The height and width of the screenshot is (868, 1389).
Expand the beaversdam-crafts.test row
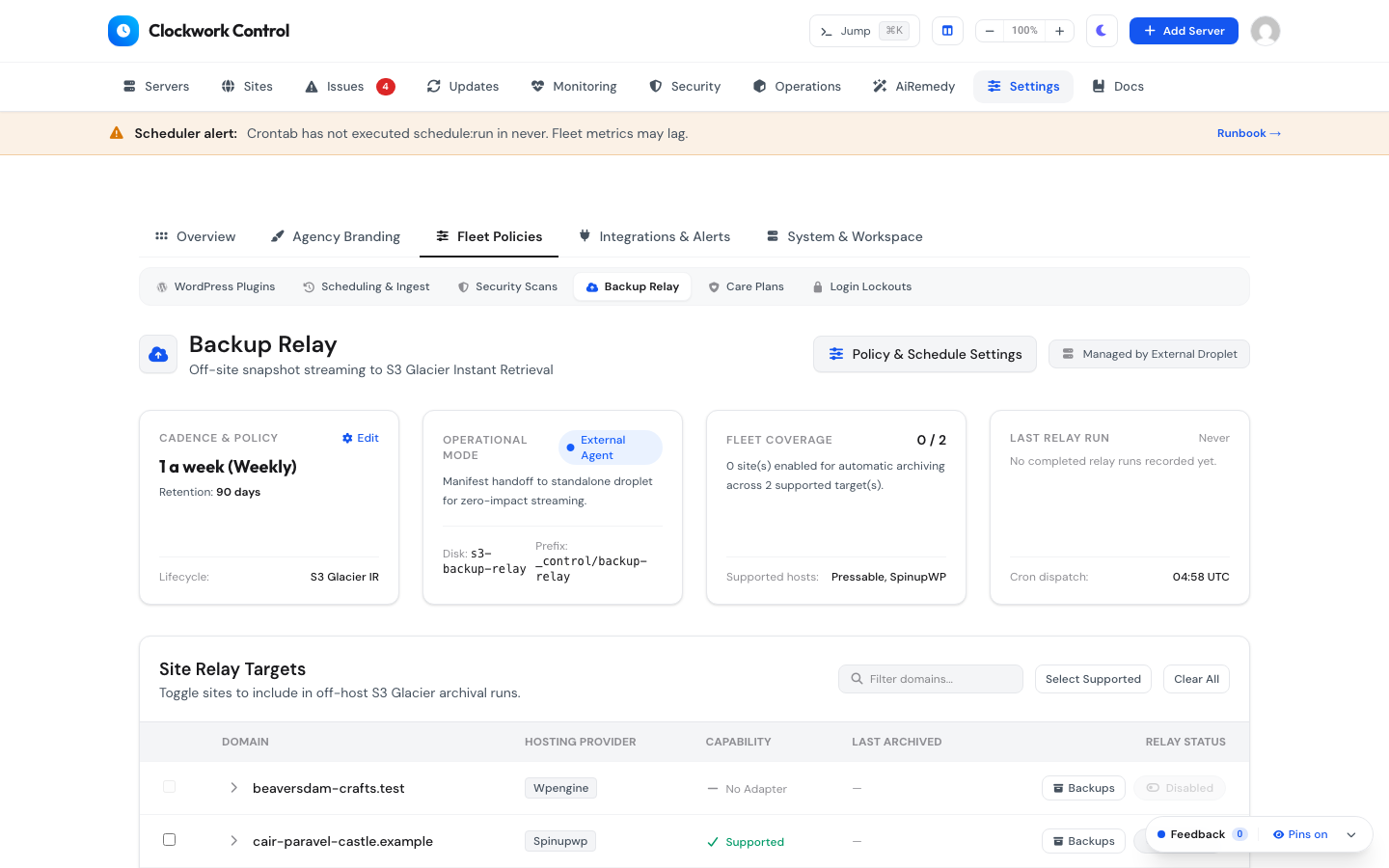point(233,788)
